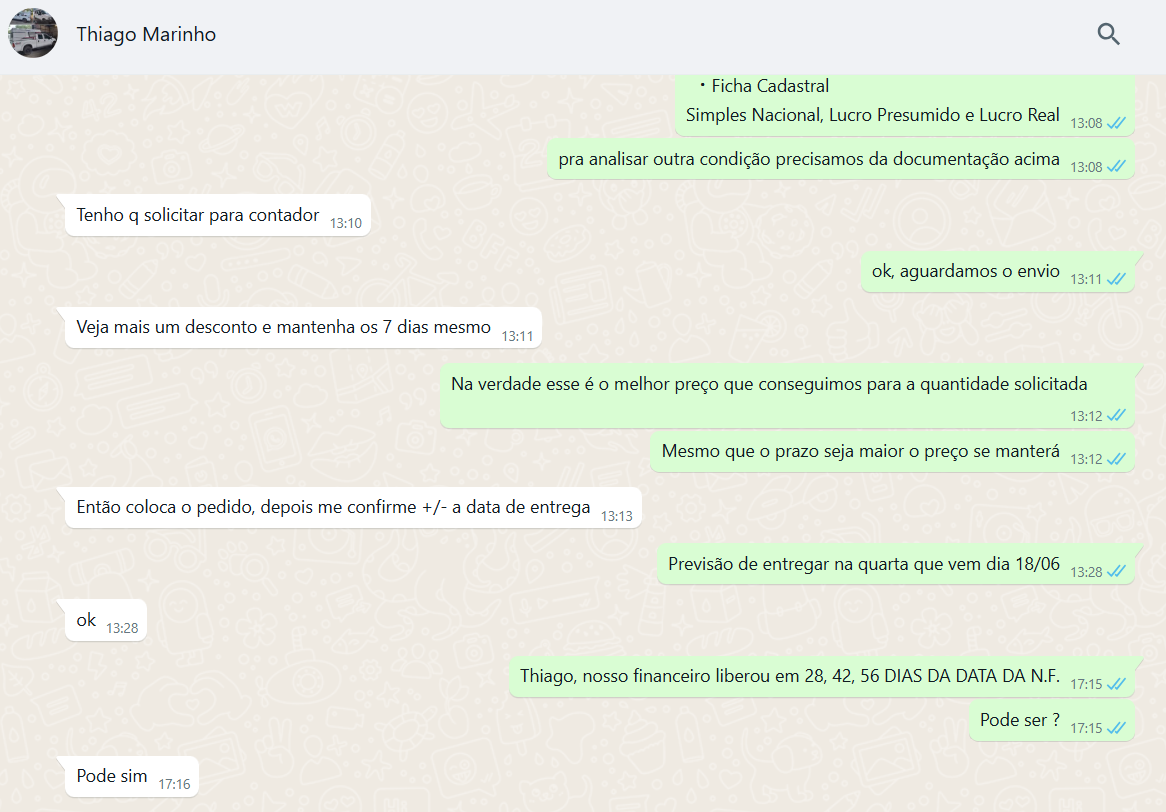1166x812 pixels.
Task: Click ticks on 'pra analisar outra condição' message
Action: (x=1116, y=167)
